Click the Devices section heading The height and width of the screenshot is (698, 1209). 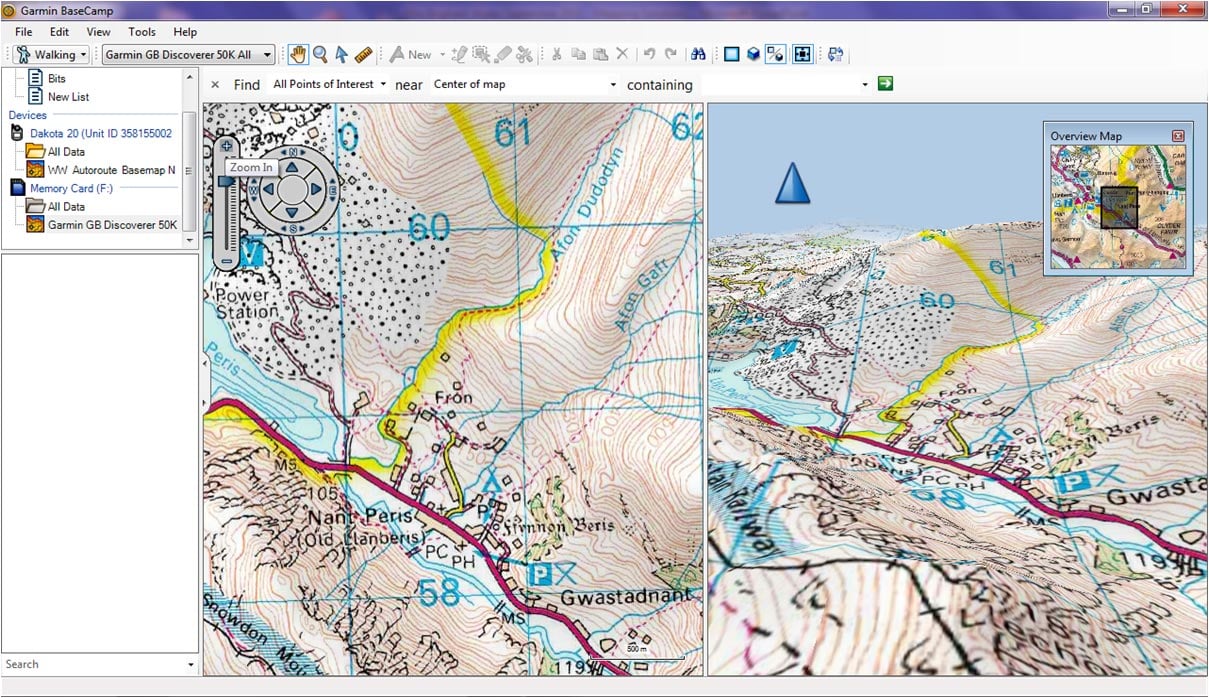click(28, 115)
